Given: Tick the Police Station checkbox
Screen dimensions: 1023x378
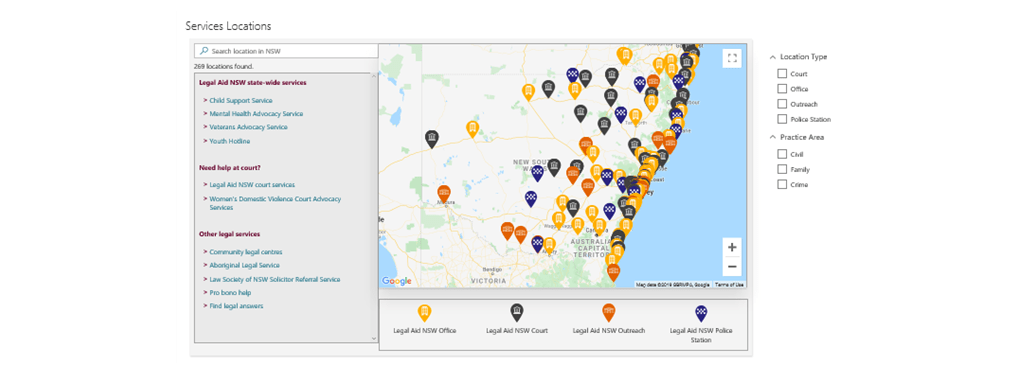Looking at the screenshot, I should point(782,119).
